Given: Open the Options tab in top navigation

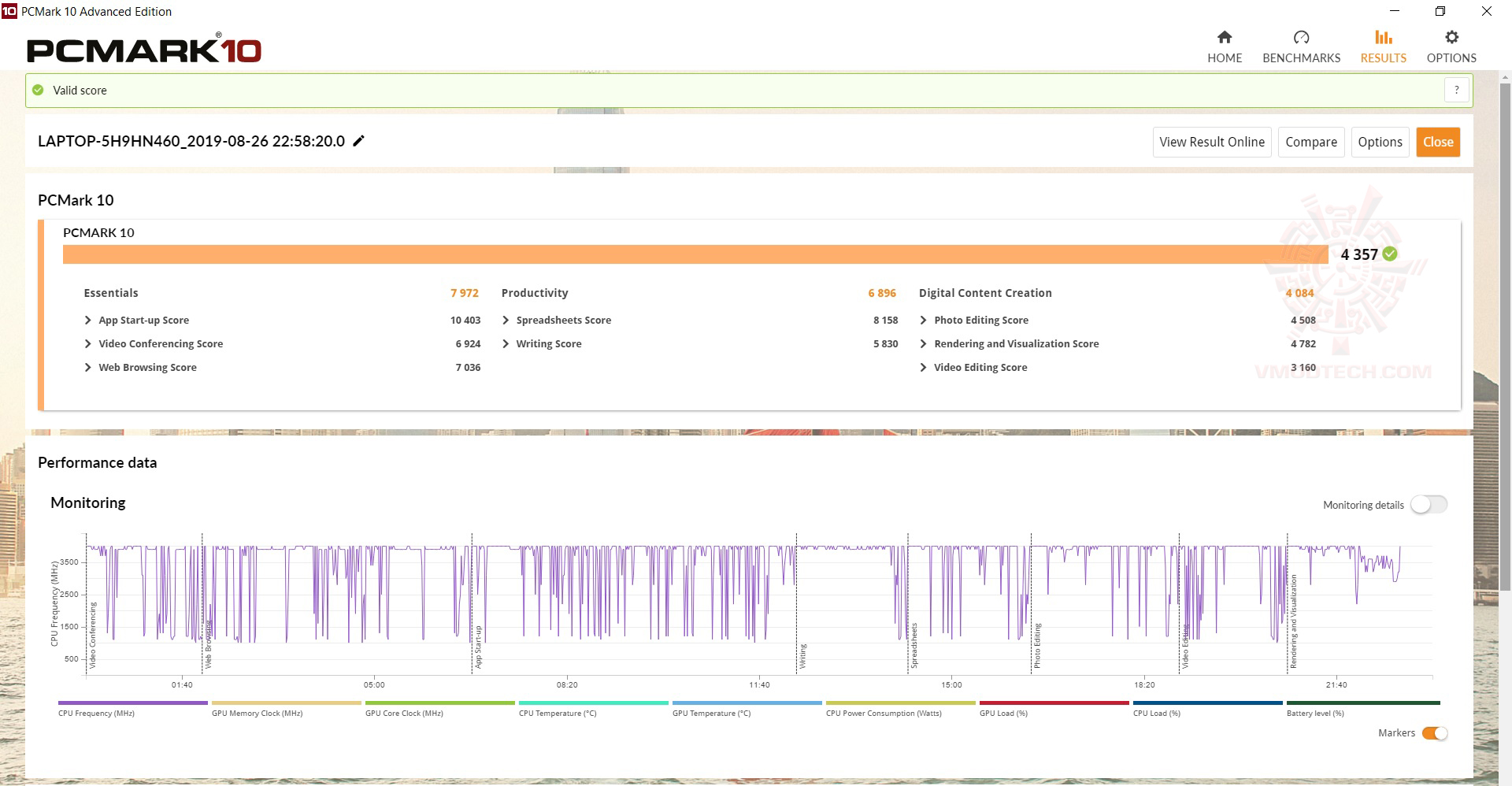Looking at the screenshot, I should tap(1451, 46).
